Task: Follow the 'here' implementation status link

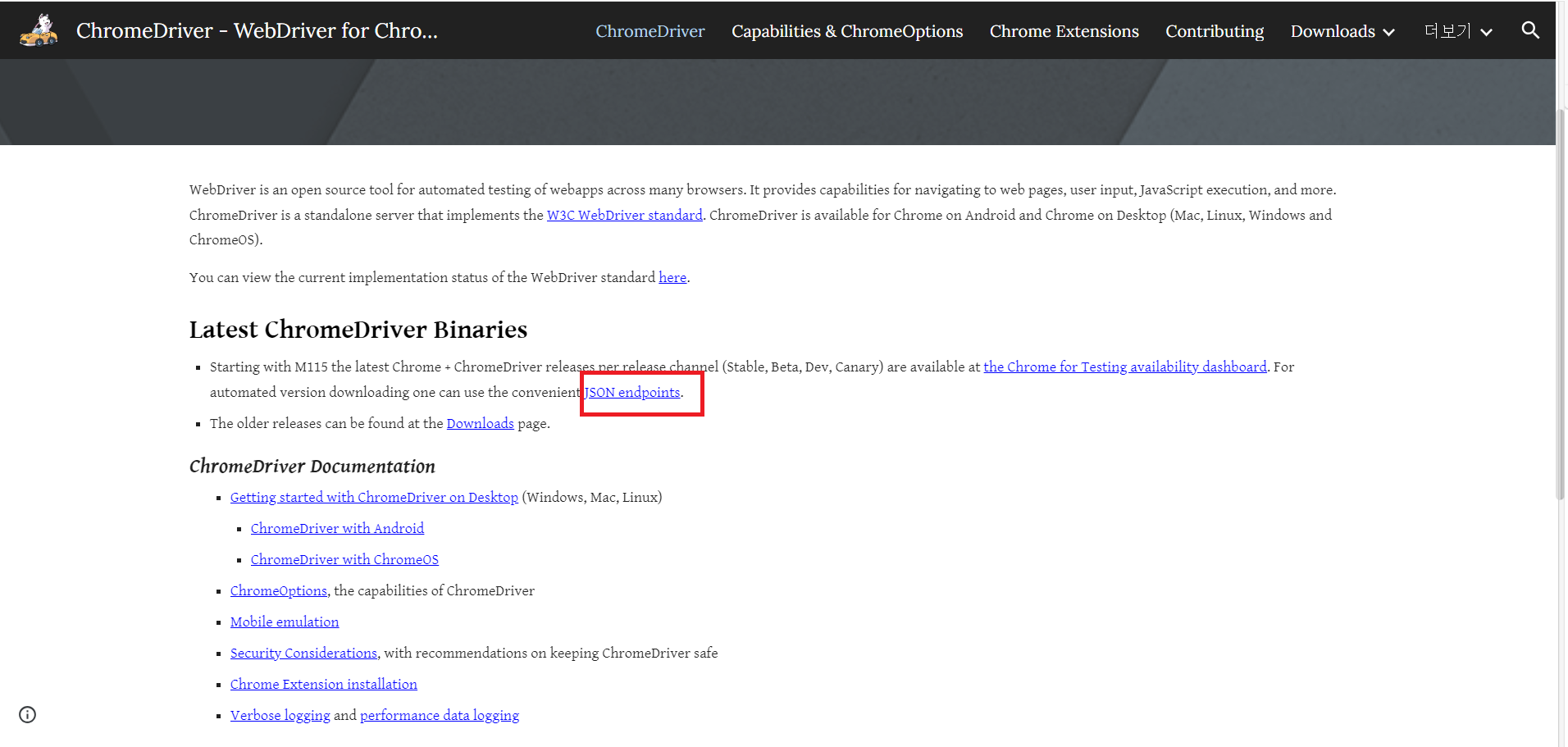Action: pyautogui.click(x=672, y=277)
